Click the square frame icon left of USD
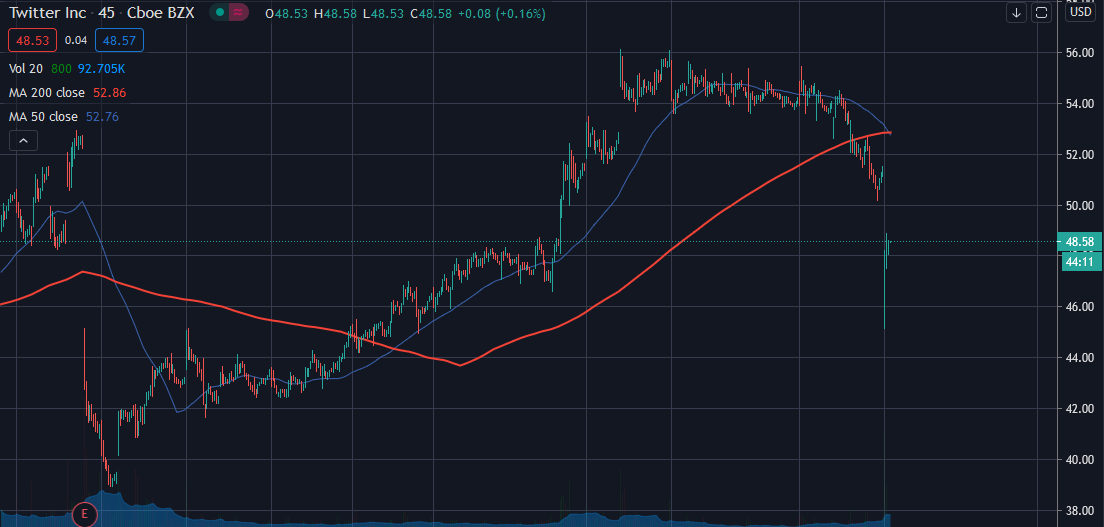Viewport: 1104px width, 527px height. pyautogui.click(x=1041, y=13)
